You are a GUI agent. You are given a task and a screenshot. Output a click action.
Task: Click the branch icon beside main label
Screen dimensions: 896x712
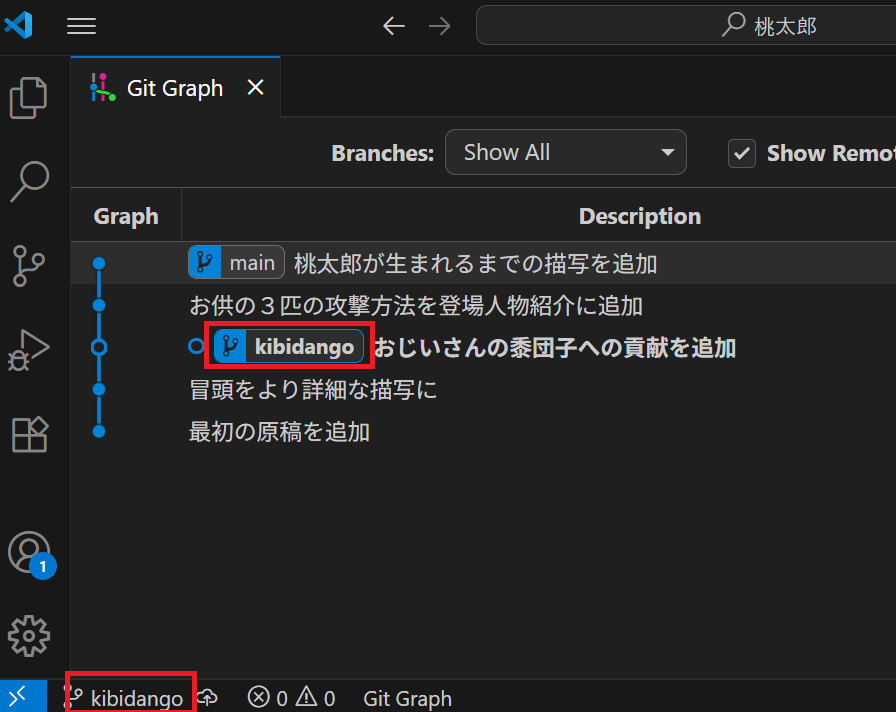[205, 262]
